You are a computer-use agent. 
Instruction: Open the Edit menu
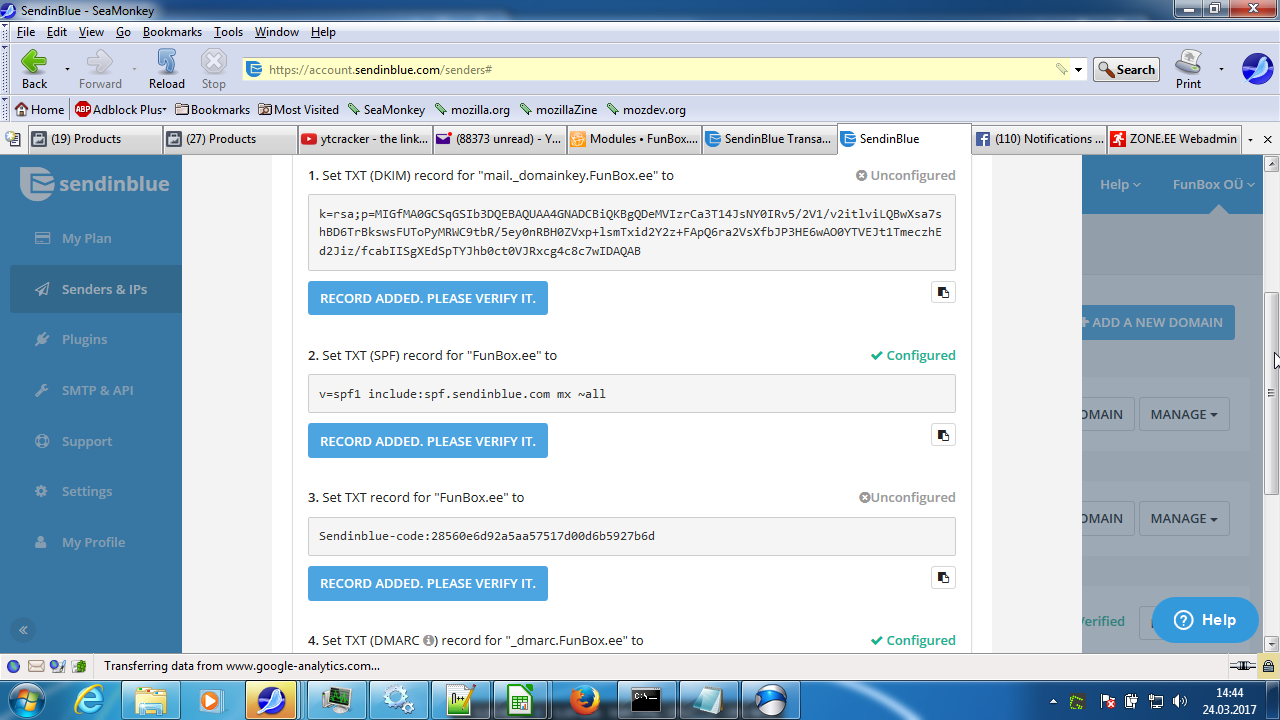(x=57, y=32)
